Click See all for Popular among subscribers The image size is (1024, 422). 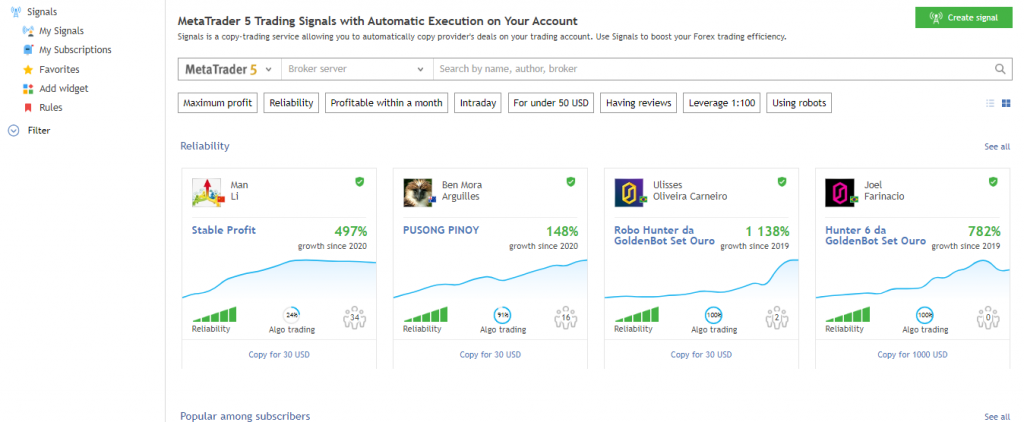pos(997,417)
